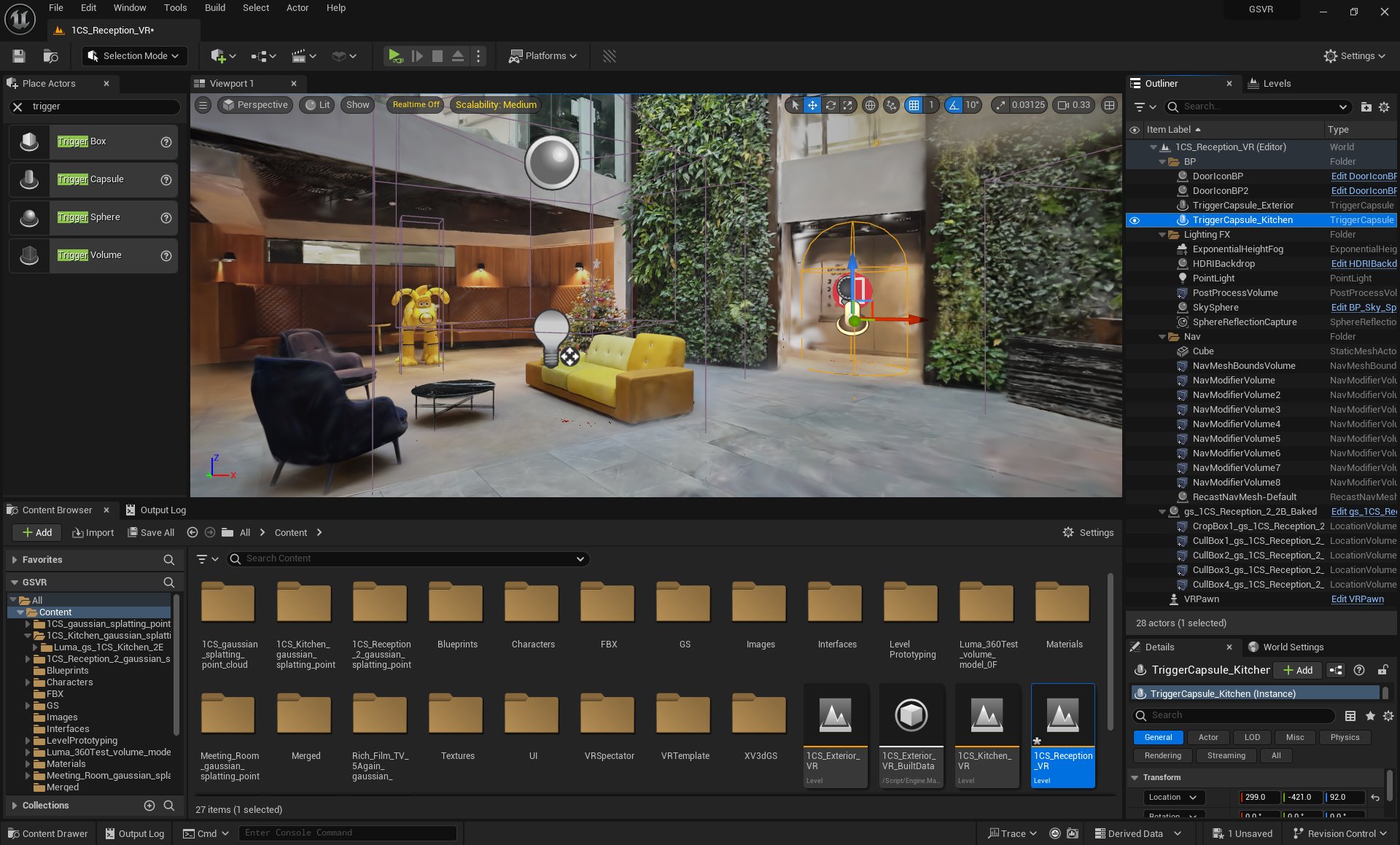
Task: Enable the Streaming filter in Details
Action: pos(1226,756)
